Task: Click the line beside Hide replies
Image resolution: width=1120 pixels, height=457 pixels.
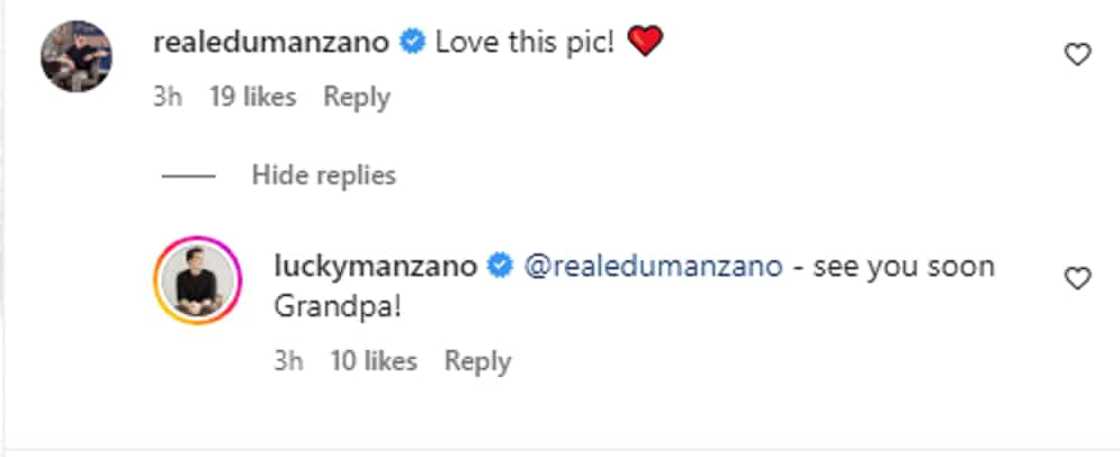Action: click(x=188, y=176)
